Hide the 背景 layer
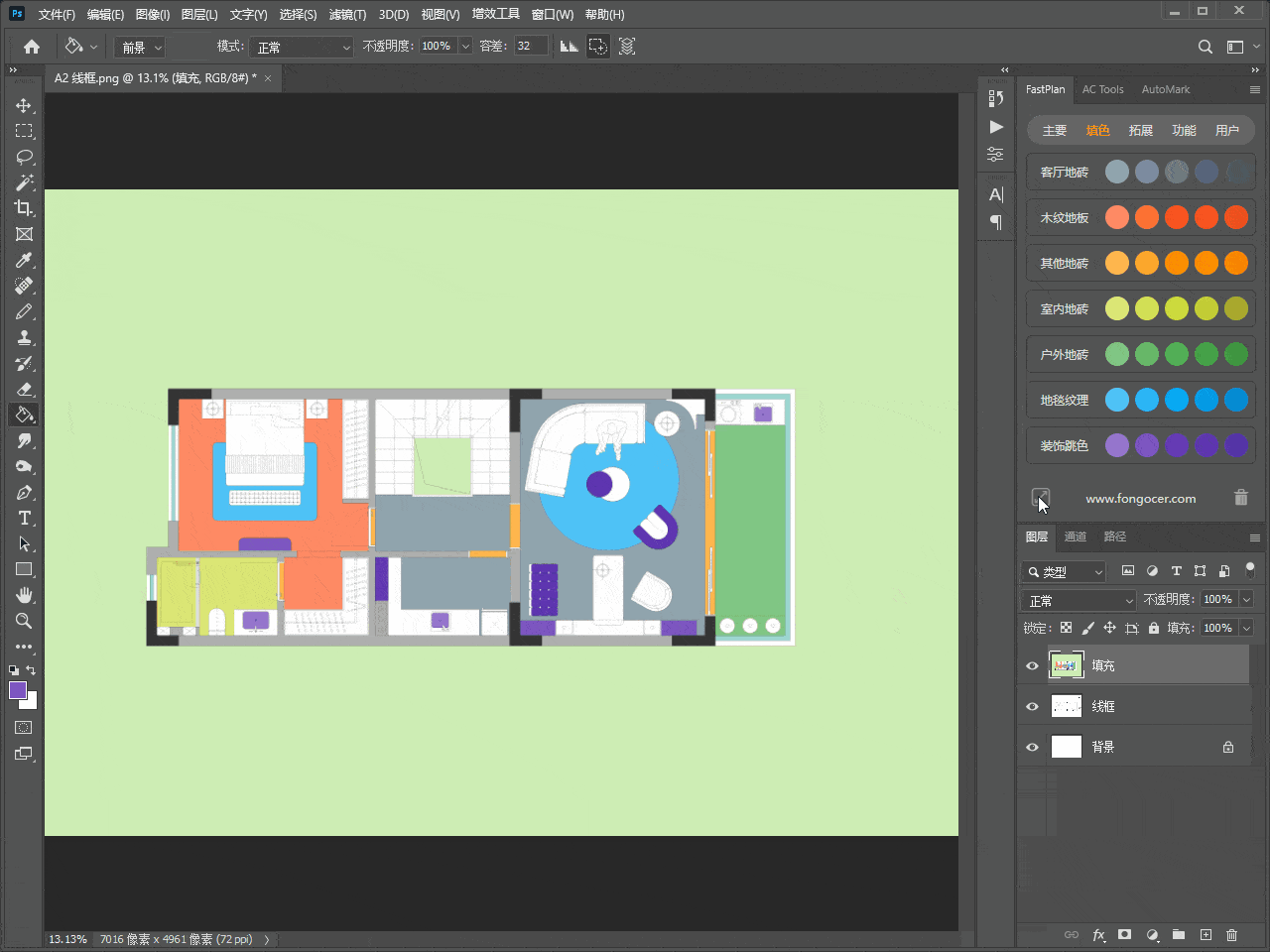Viewport: 1270px width, 952px height. 1032,747
